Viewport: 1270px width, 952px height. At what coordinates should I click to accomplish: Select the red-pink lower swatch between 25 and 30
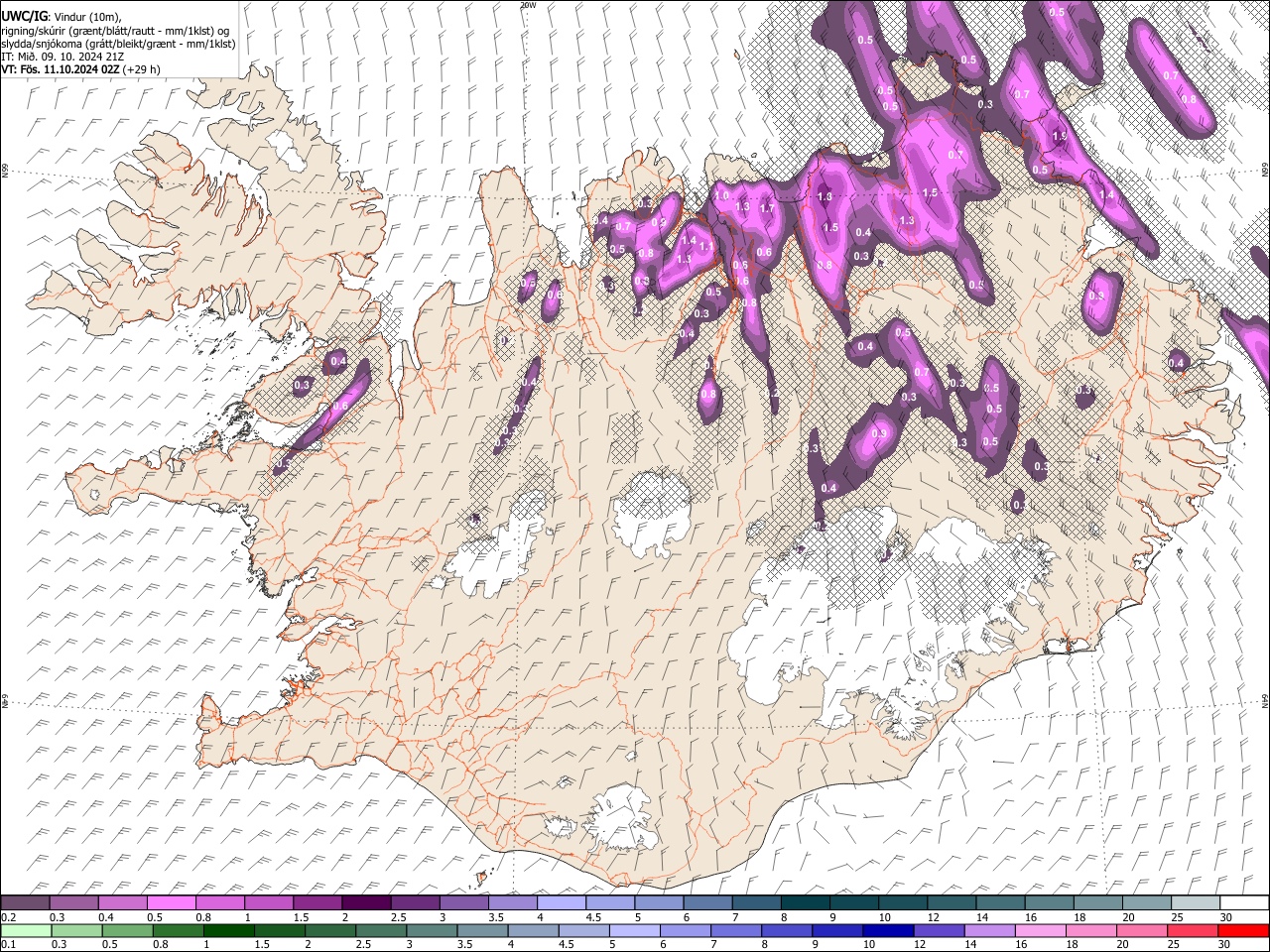(x=1194, y=930)
